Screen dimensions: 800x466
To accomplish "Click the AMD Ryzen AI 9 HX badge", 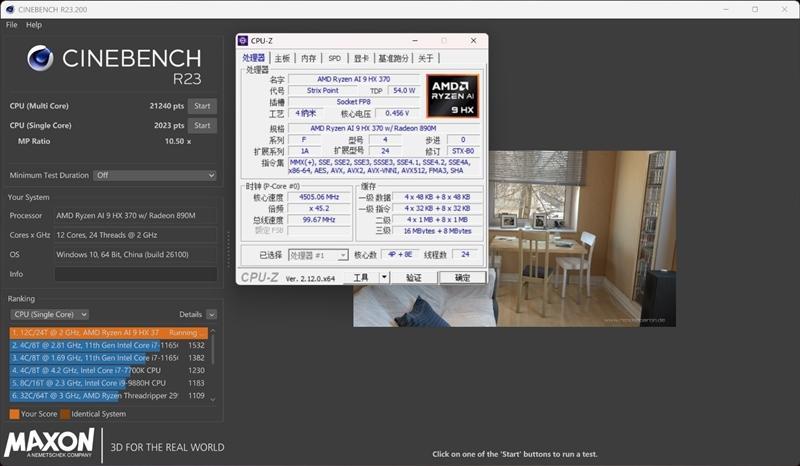I will (452, 96).
